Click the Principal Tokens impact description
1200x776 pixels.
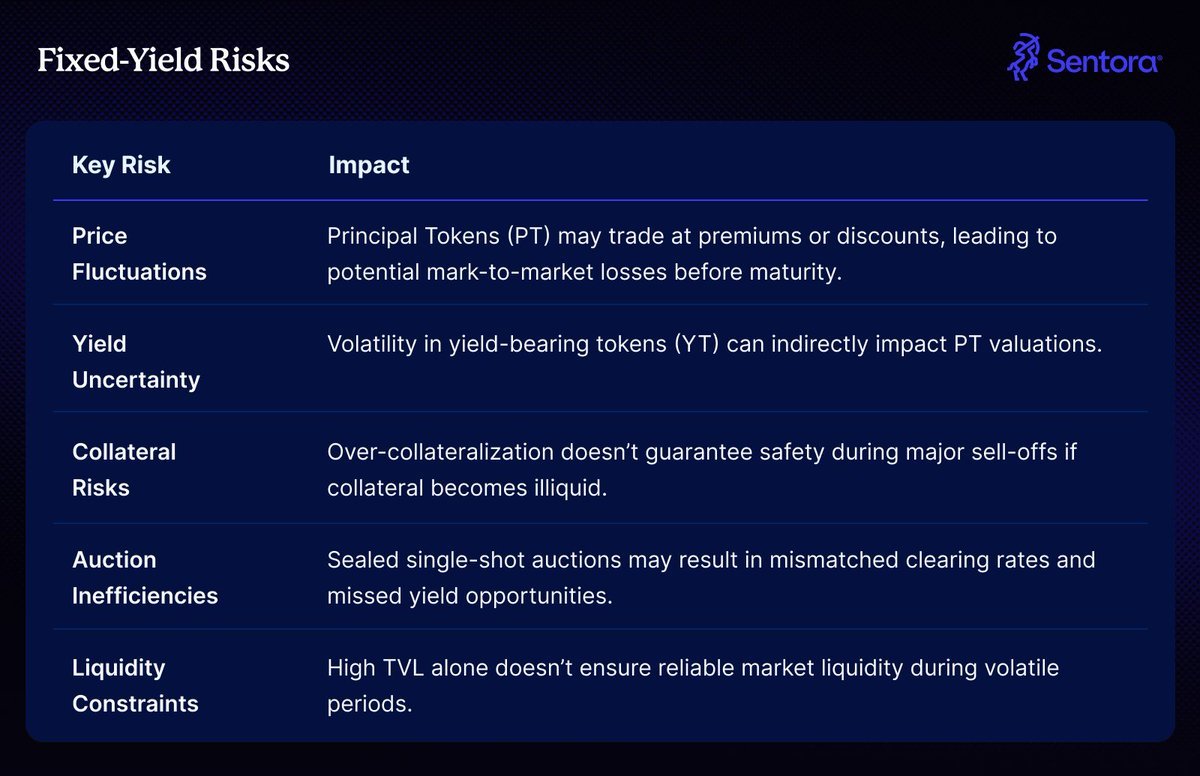tap(693, 254)
